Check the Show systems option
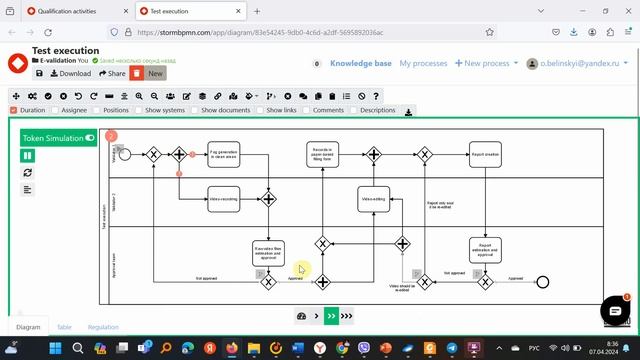This screenshot has height=360, width=640. pos(138,110)
